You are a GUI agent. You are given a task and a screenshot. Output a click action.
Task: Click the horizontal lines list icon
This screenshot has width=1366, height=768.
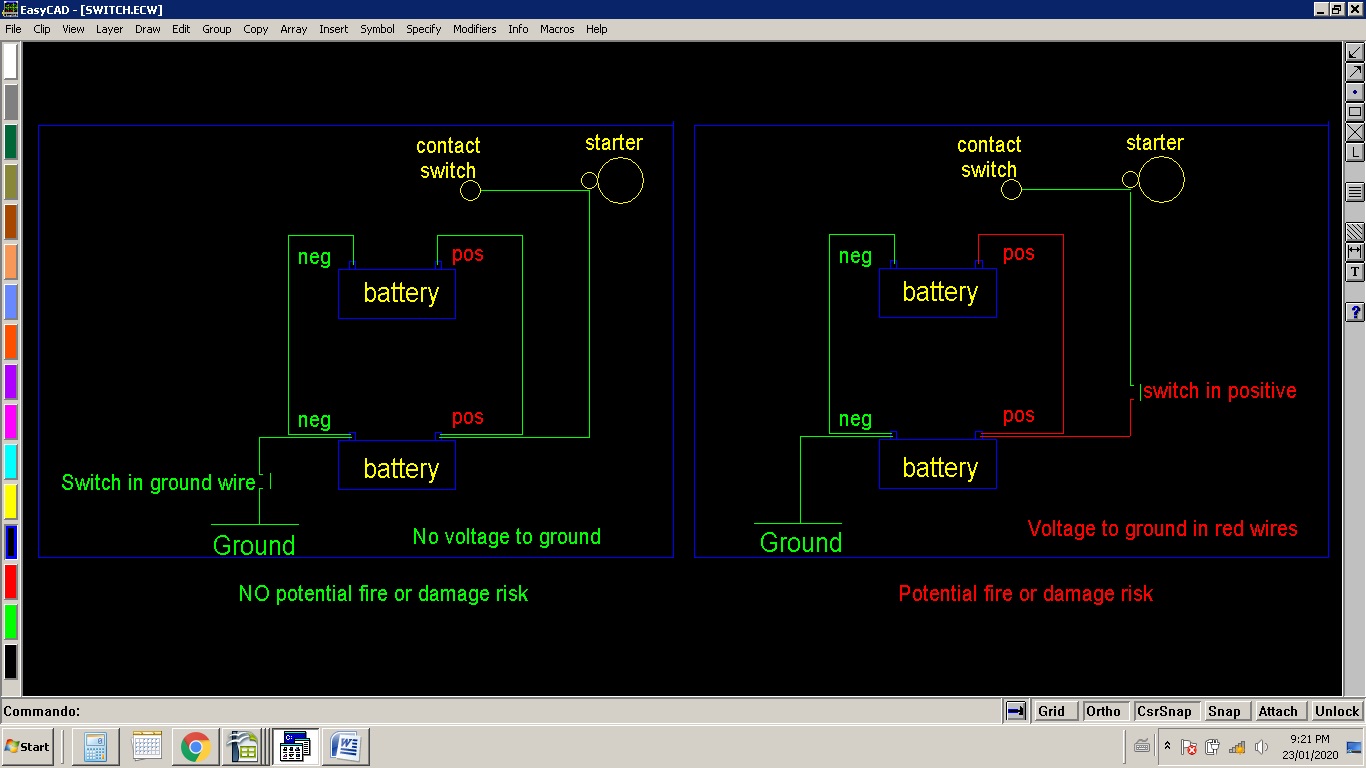1355,192
